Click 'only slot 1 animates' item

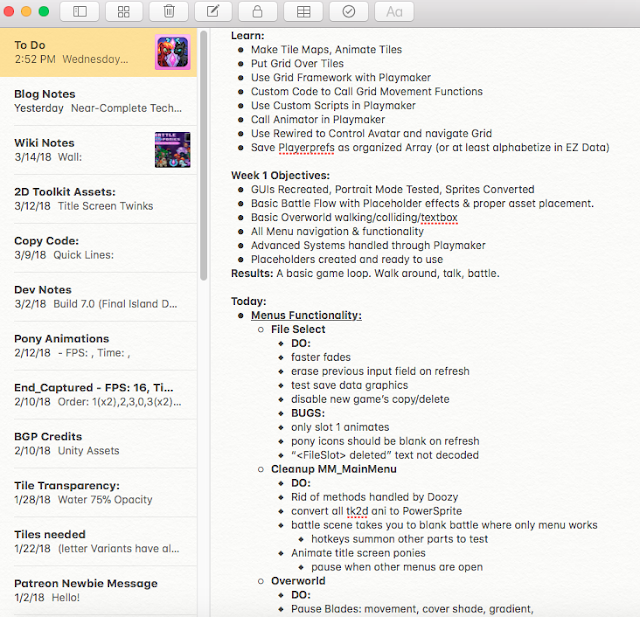(340, 427)
